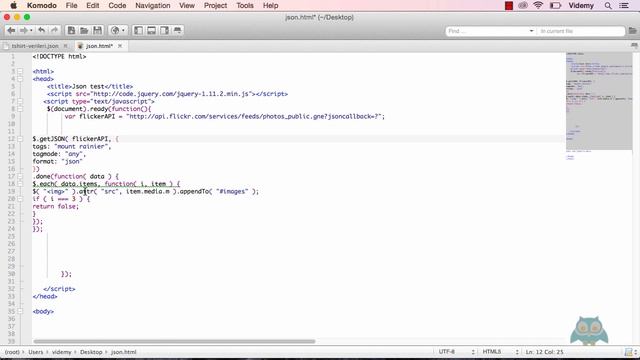Close the json.html tab
Screen dimensions: 640x360
tap(120, 46)
